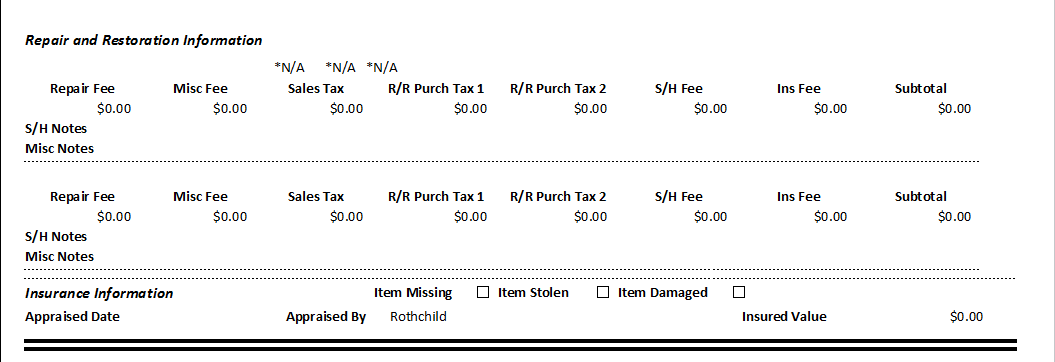Select the first S/H Fee amount
Viewport: 1055px width, 362px height.
click(x=710, y=108)
